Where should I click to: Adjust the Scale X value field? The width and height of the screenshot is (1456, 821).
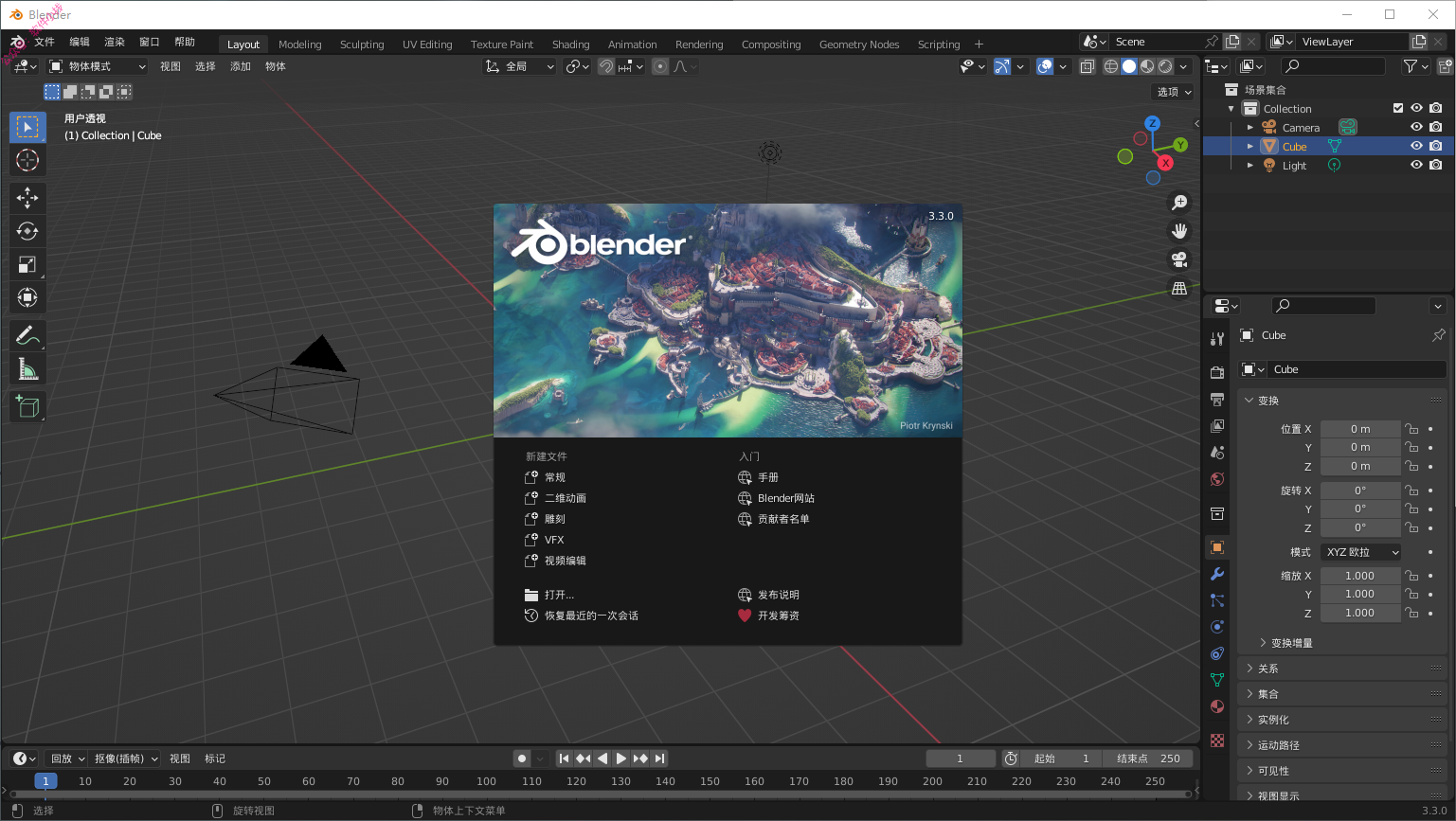1360,576
